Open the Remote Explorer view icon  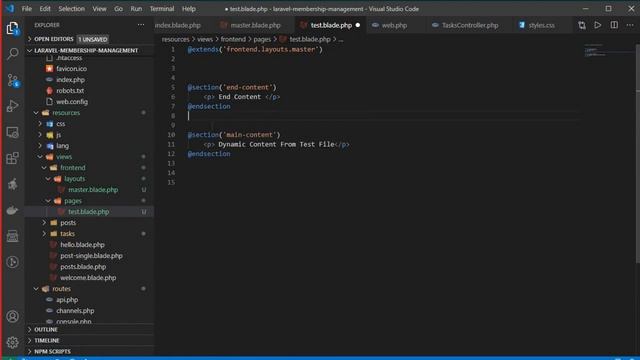pyautogui.click(x=12, y=132)
